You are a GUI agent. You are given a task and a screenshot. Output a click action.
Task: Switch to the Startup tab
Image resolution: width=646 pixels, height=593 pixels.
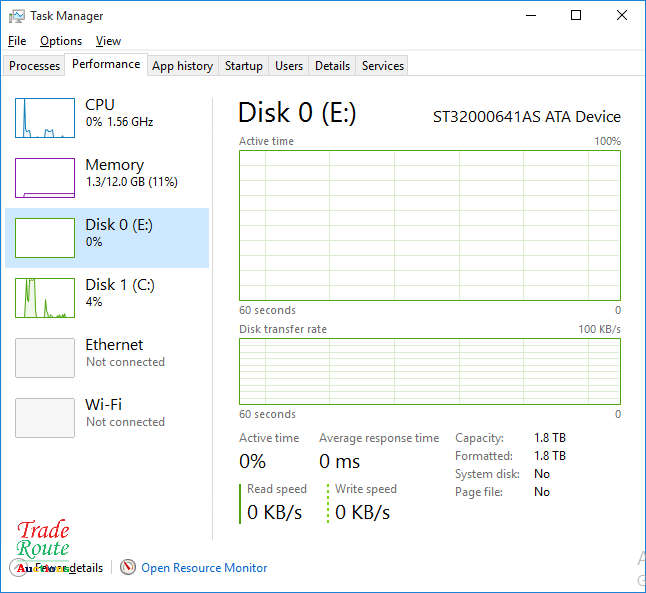click(244, 66)
